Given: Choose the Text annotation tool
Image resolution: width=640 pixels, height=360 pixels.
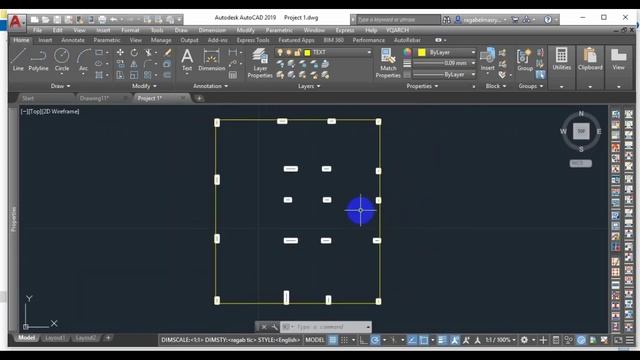Looking at the screenshot, I should (187, 60).
